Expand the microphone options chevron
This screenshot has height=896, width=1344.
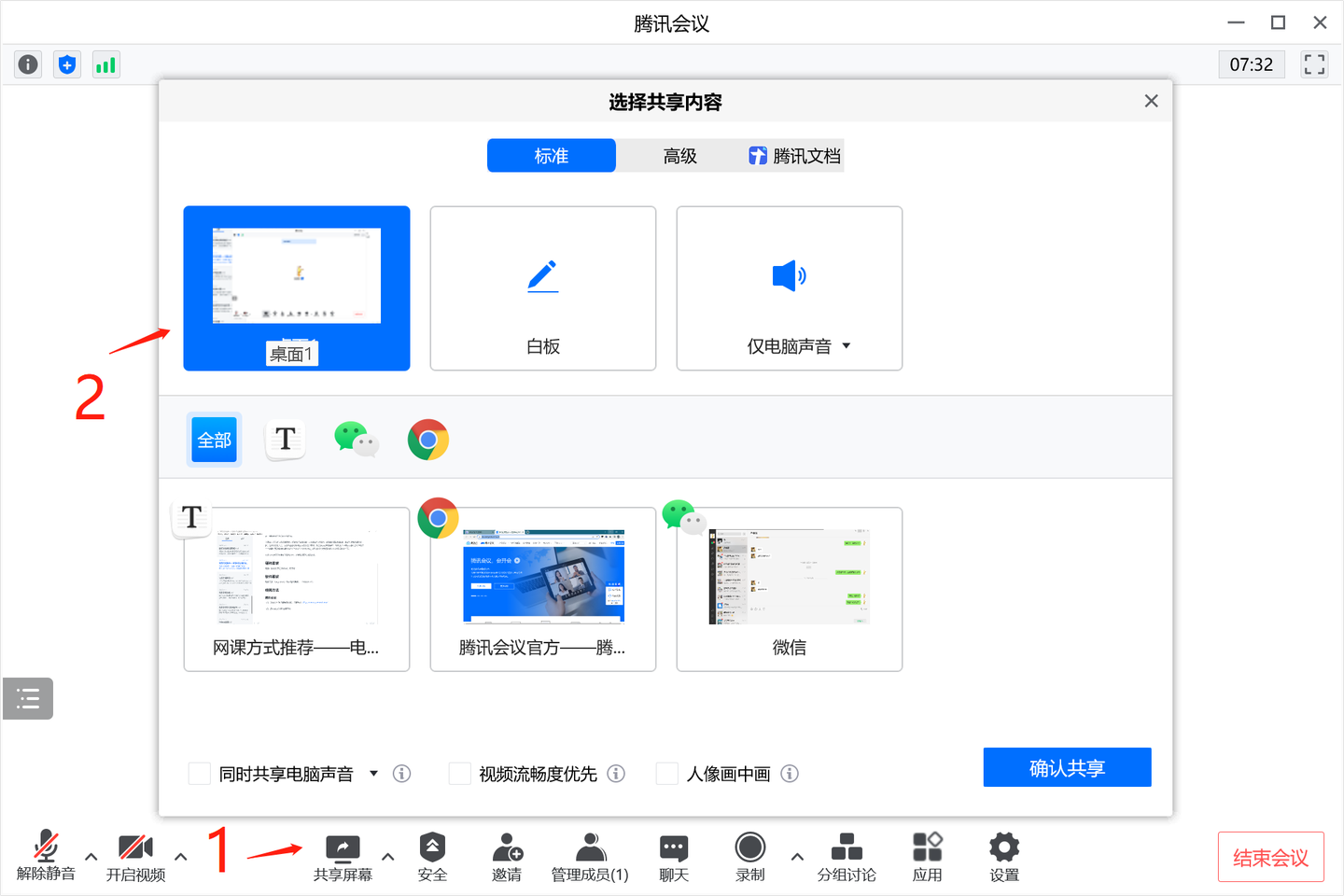coord(91,856)
